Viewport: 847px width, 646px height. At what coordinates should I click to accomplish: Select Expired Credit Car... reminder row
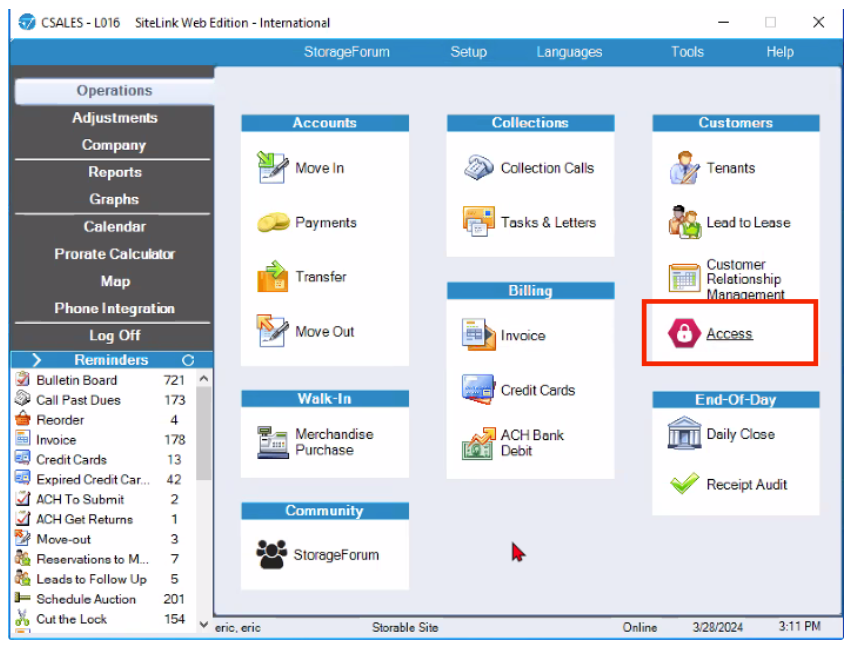pos(103,479)
